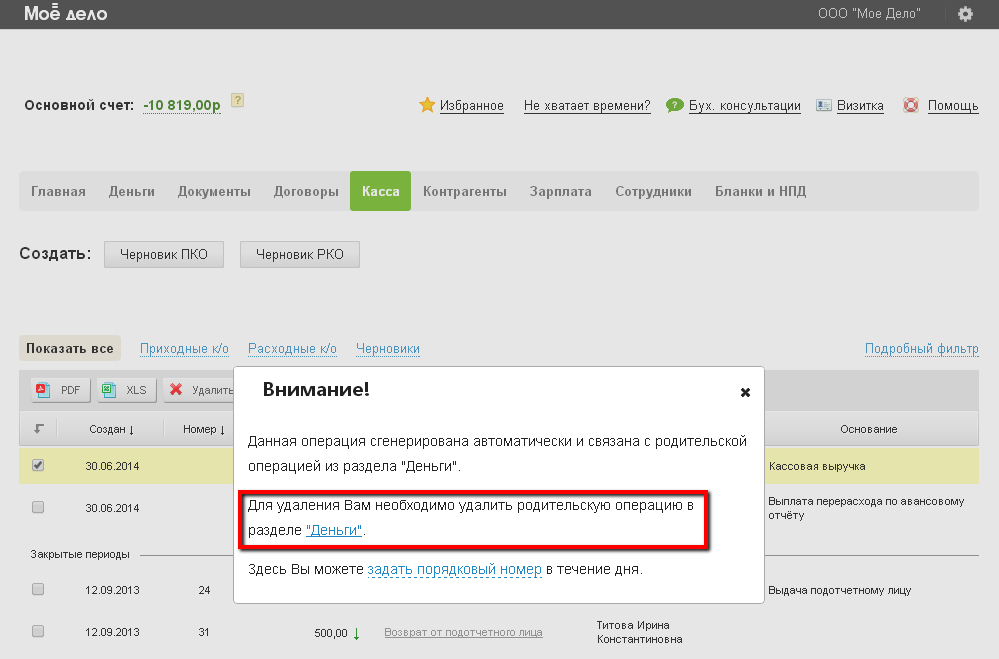Open the settings gear icon
999x659 pixels.
point(965,13)
